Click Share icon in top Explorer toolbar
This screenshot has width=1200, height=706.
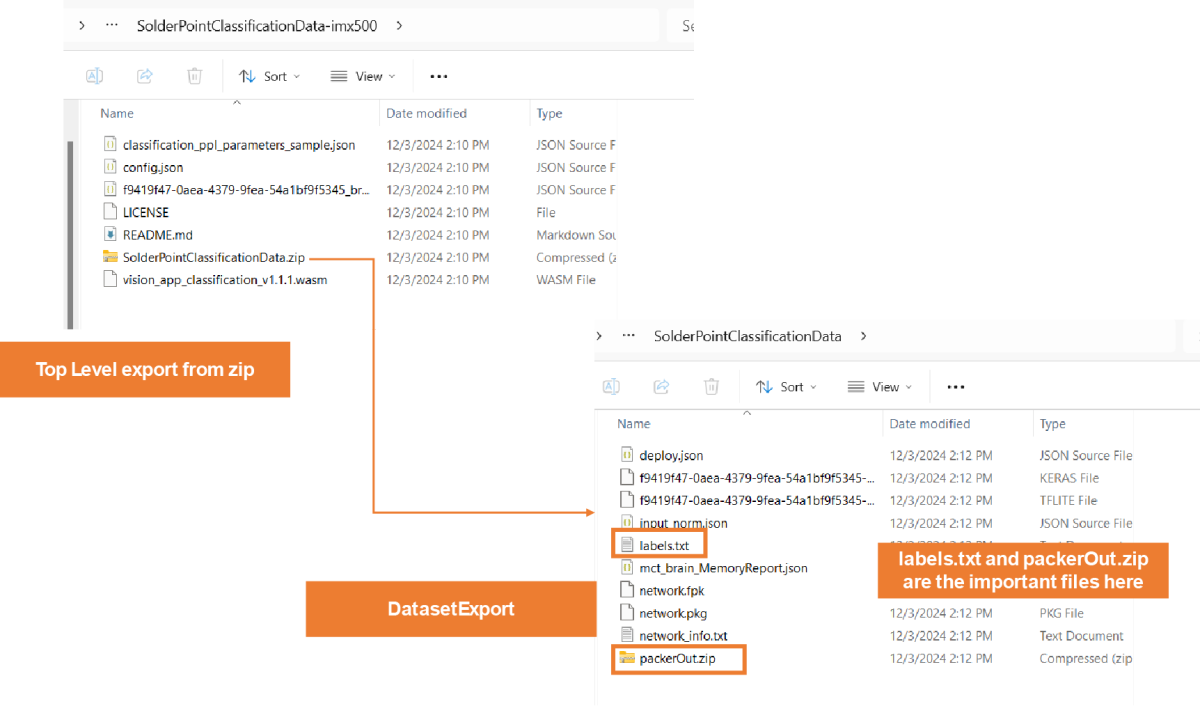(x=144, y=76)
